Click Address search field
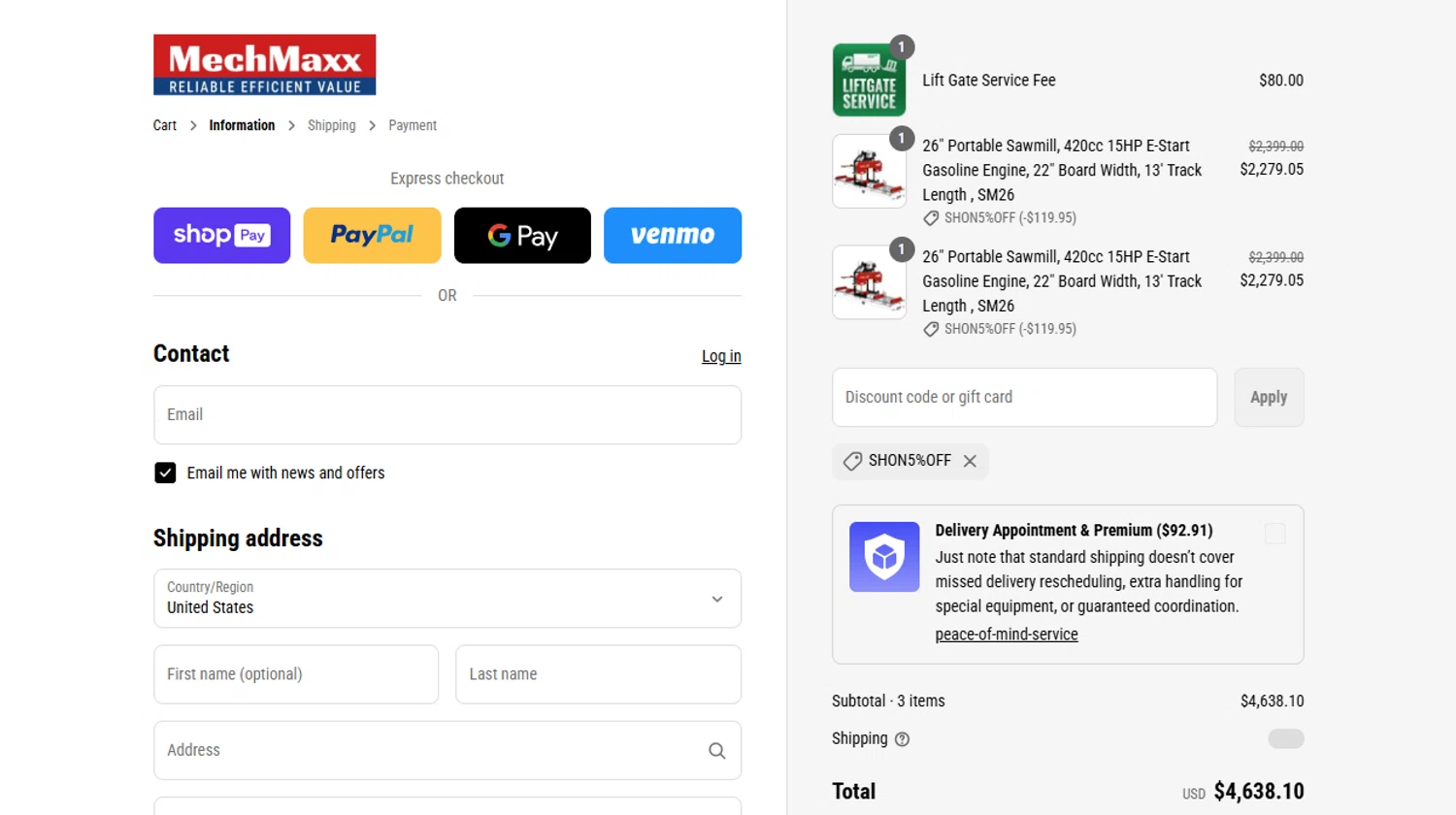Screen dimensions: 1456x815 [x=447, y=750]
